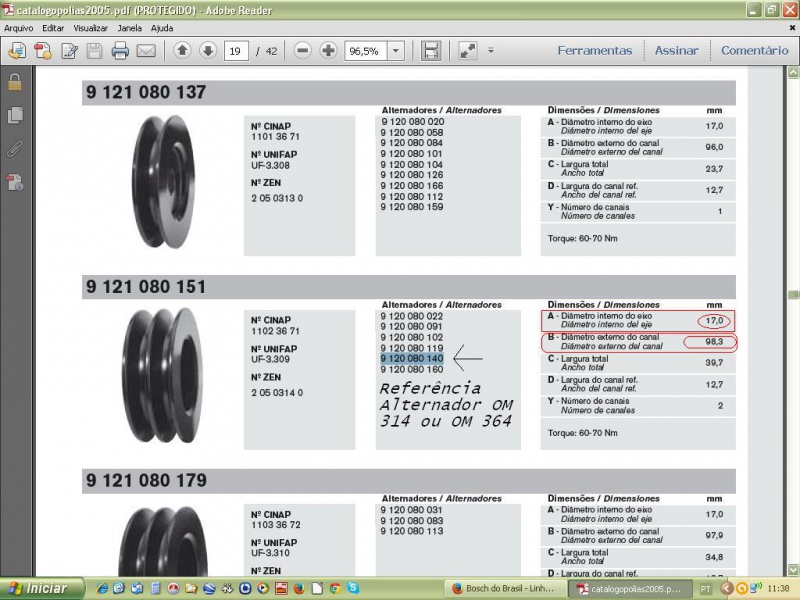Click the security padlock sidebar icon
800x600 pixels.
coord(15,82)
